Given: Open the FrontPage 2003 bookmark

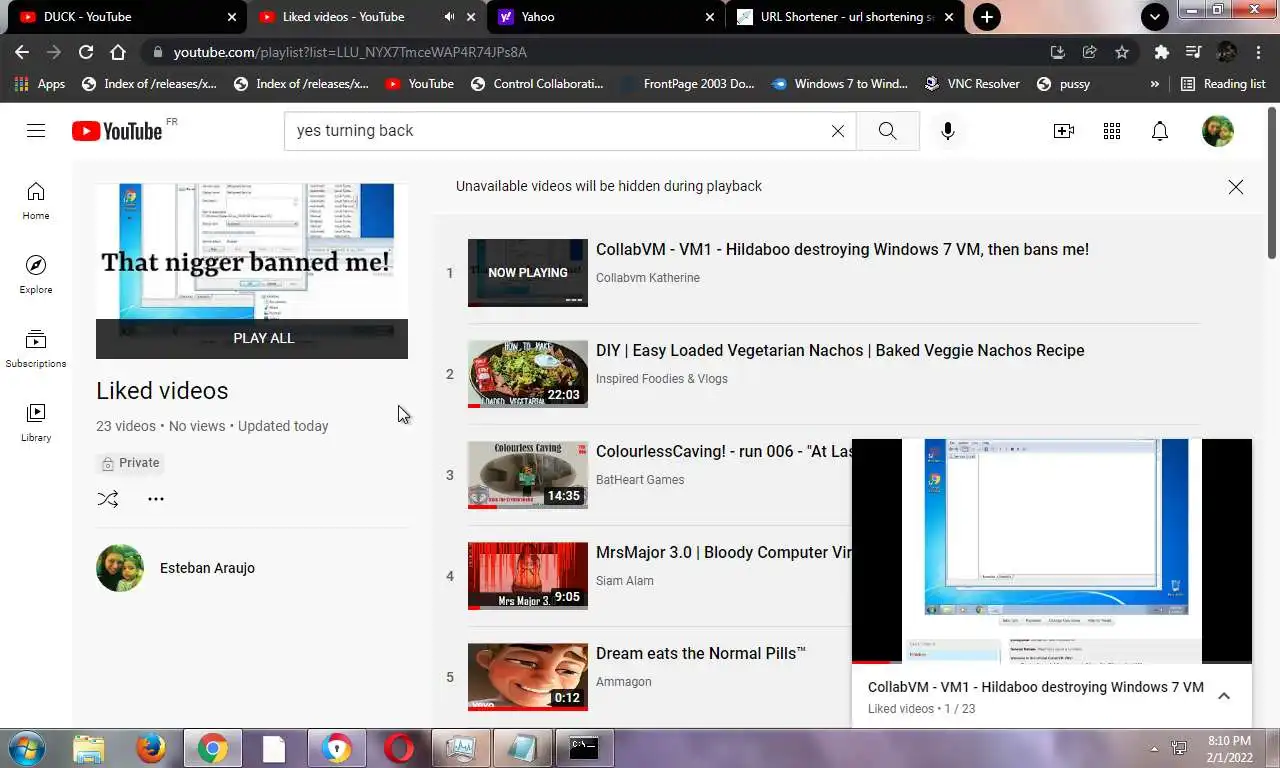Looking at the screenshot, I should coord(688,84).
